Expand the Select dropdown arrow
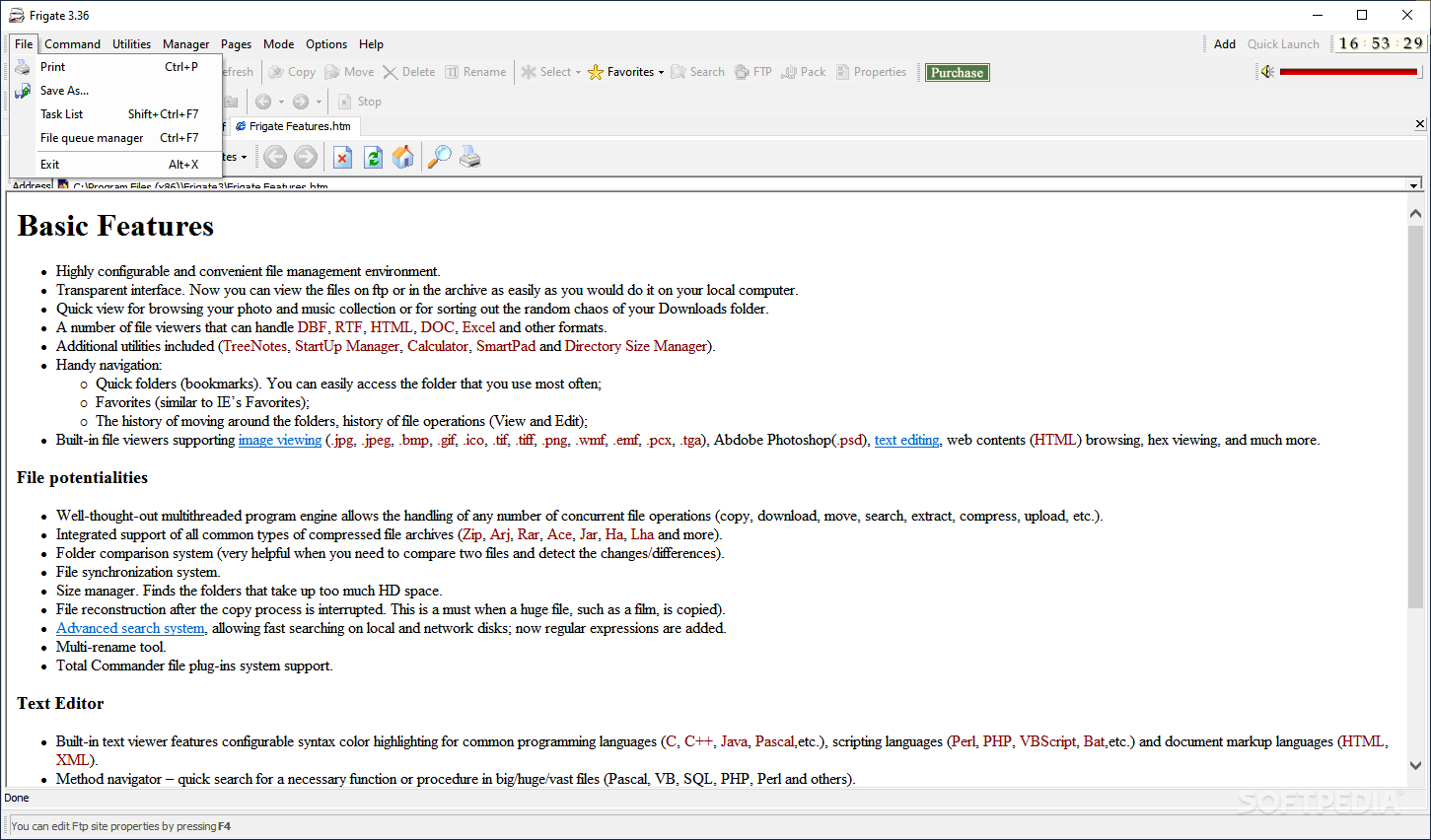The image size is (1431, 840). click(578, 73)
